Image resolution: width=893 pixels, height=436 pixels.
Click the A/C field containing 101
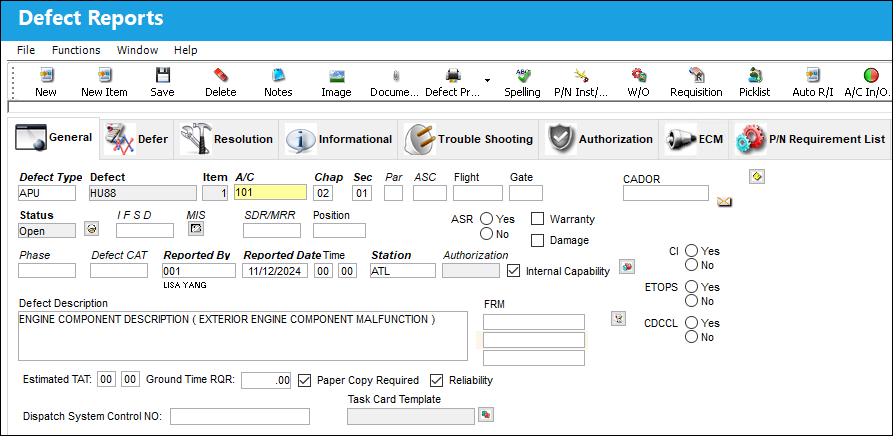271,192
